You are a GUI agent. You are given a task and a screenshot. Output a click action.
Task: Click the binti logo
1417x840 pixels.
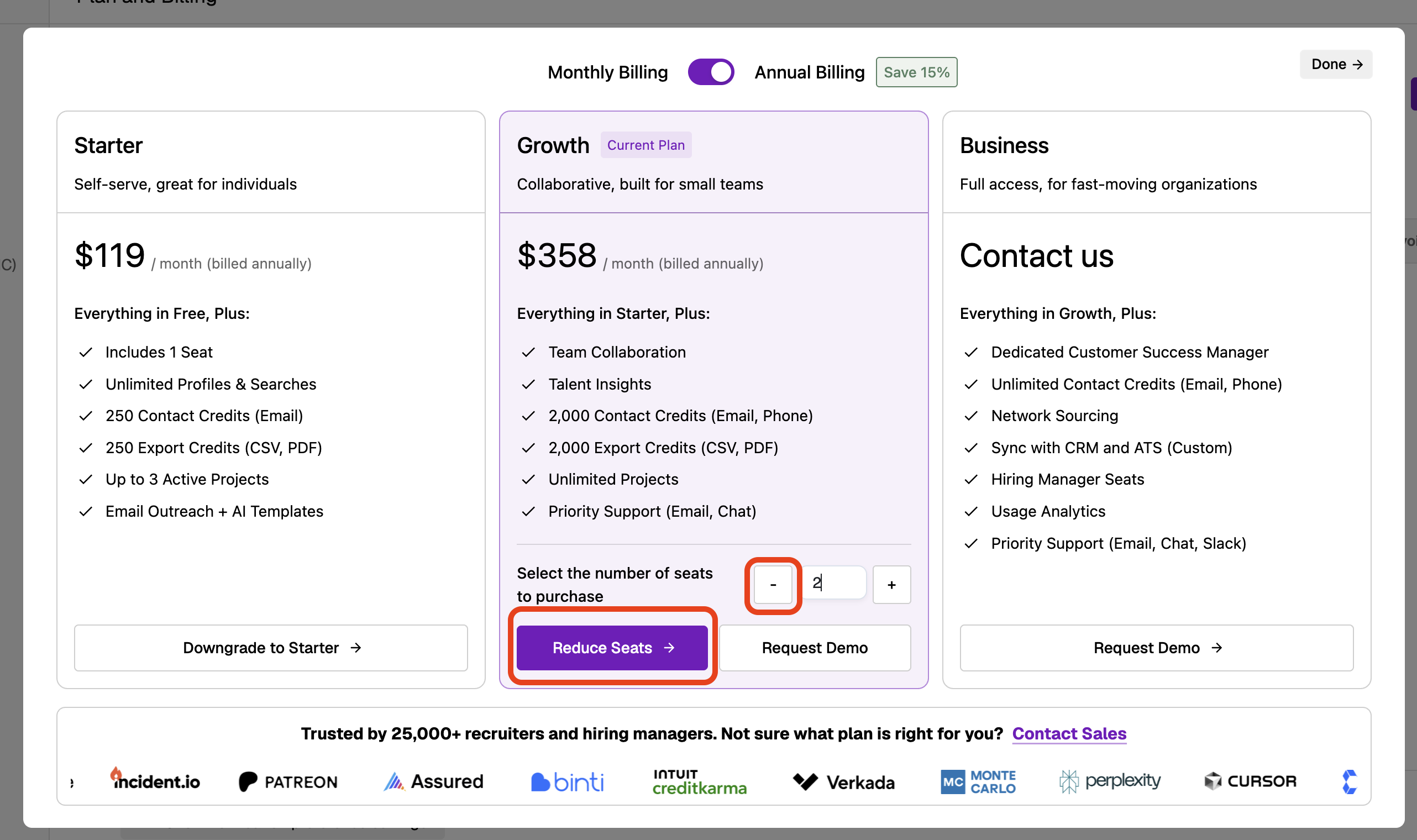click(568, 783)
